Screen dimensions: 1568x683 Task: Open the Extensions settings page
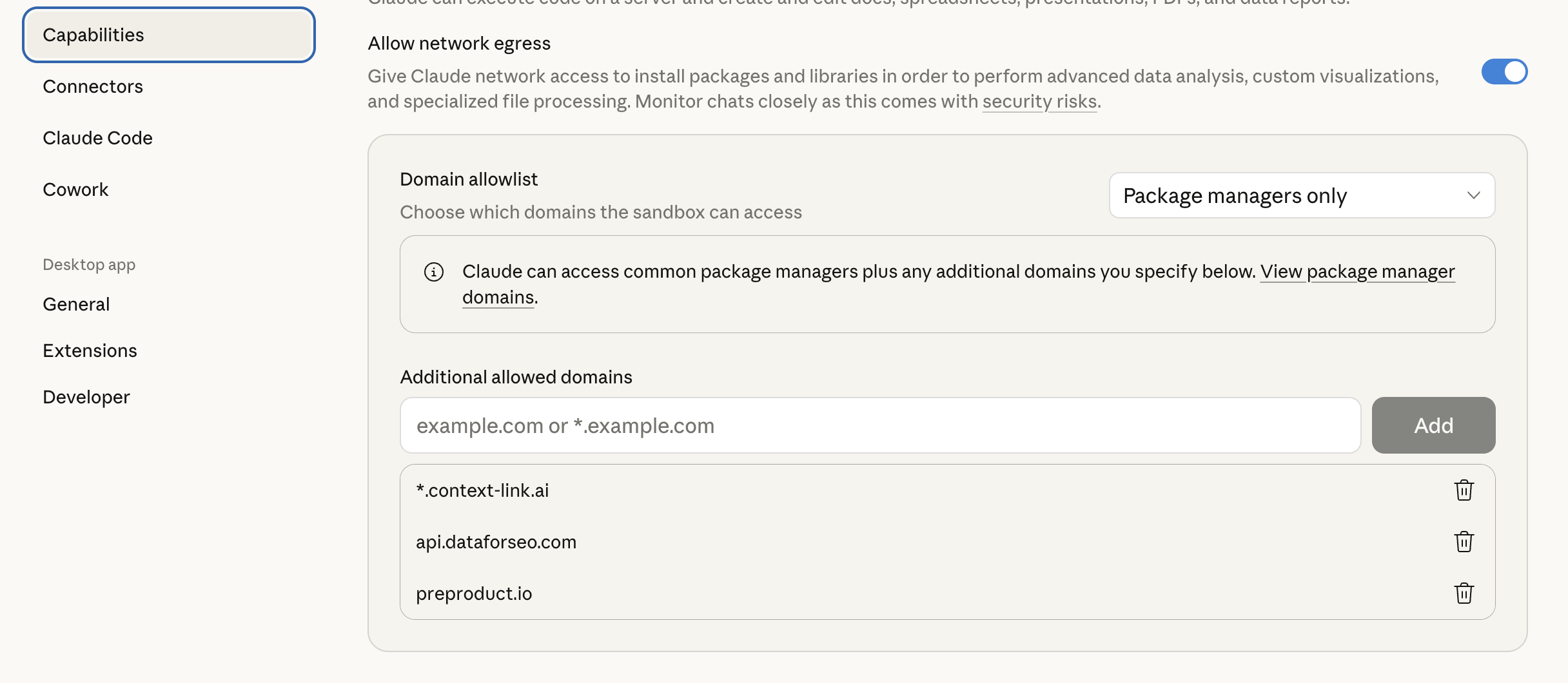(x=90, y=350)
